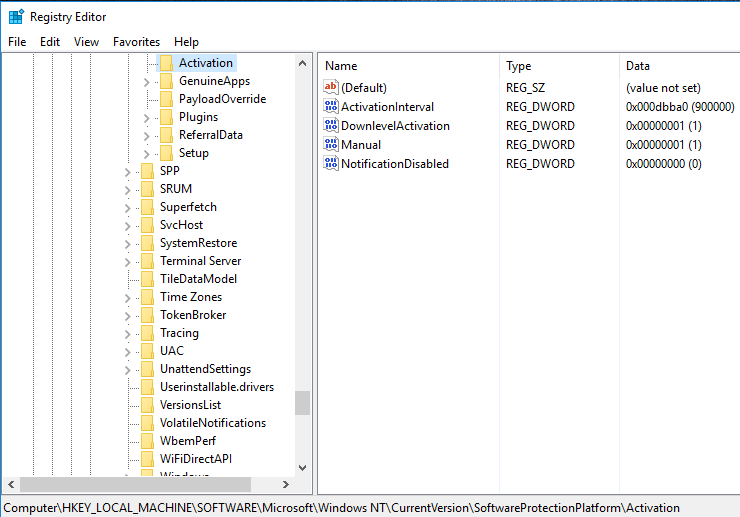Sort values by the Type column header
Viewport: 740px width, 517px height.
(x=559, y=66)
